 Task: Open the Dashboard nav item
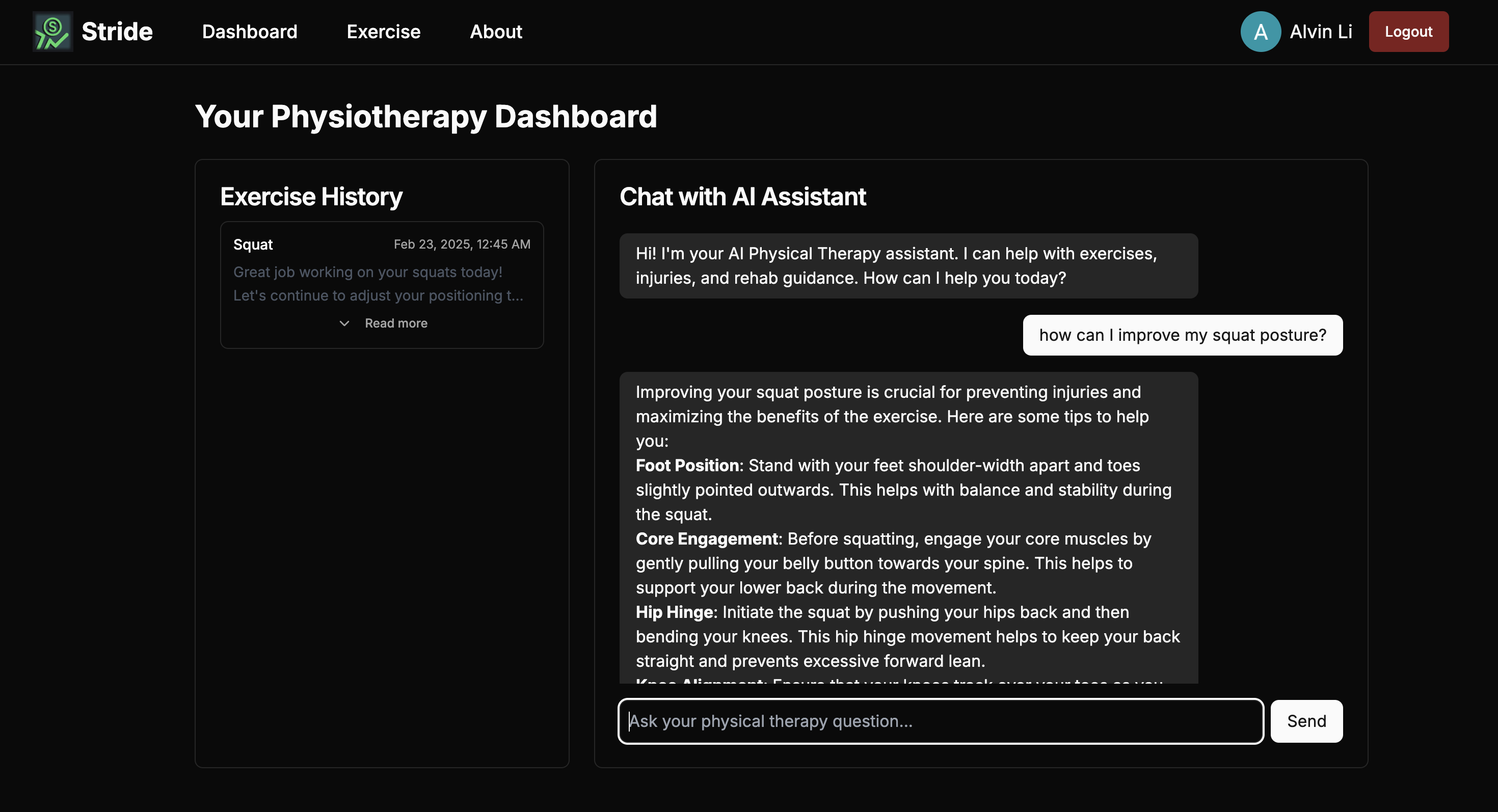(x=250, y=32)
